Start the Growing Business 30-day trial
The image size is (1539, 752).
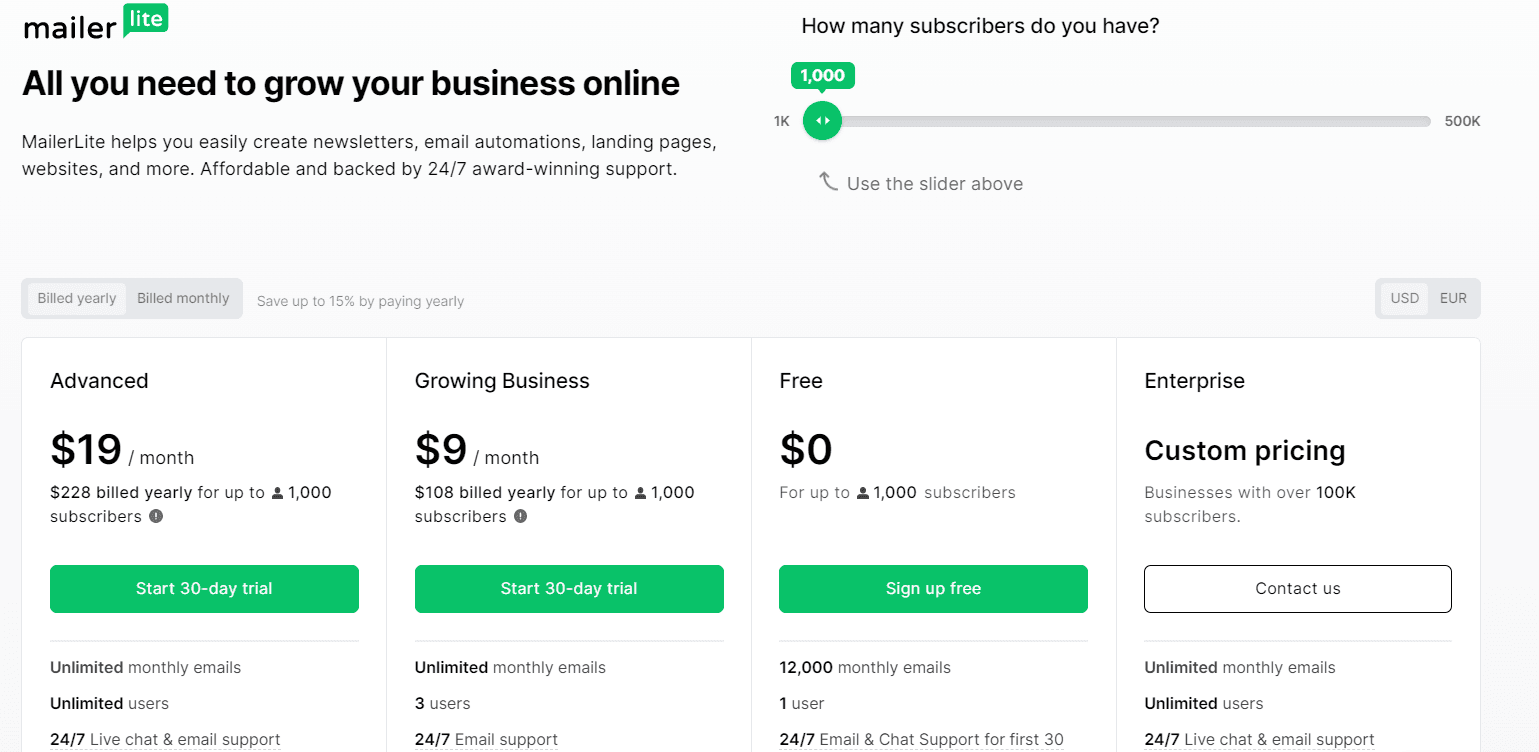tap(568, 588)
